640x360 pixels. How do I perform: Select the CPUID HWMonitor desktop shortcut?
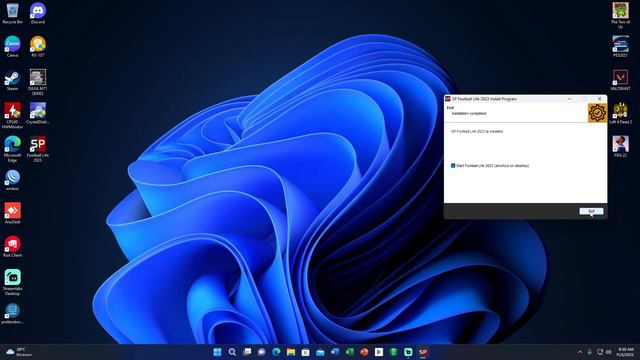[13, 116]
